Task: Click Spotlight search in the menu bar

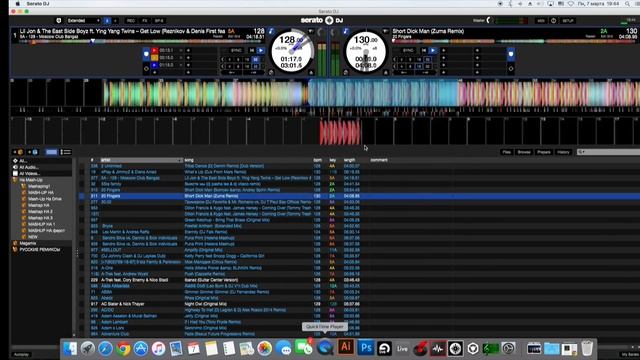Action: (627, 4)
